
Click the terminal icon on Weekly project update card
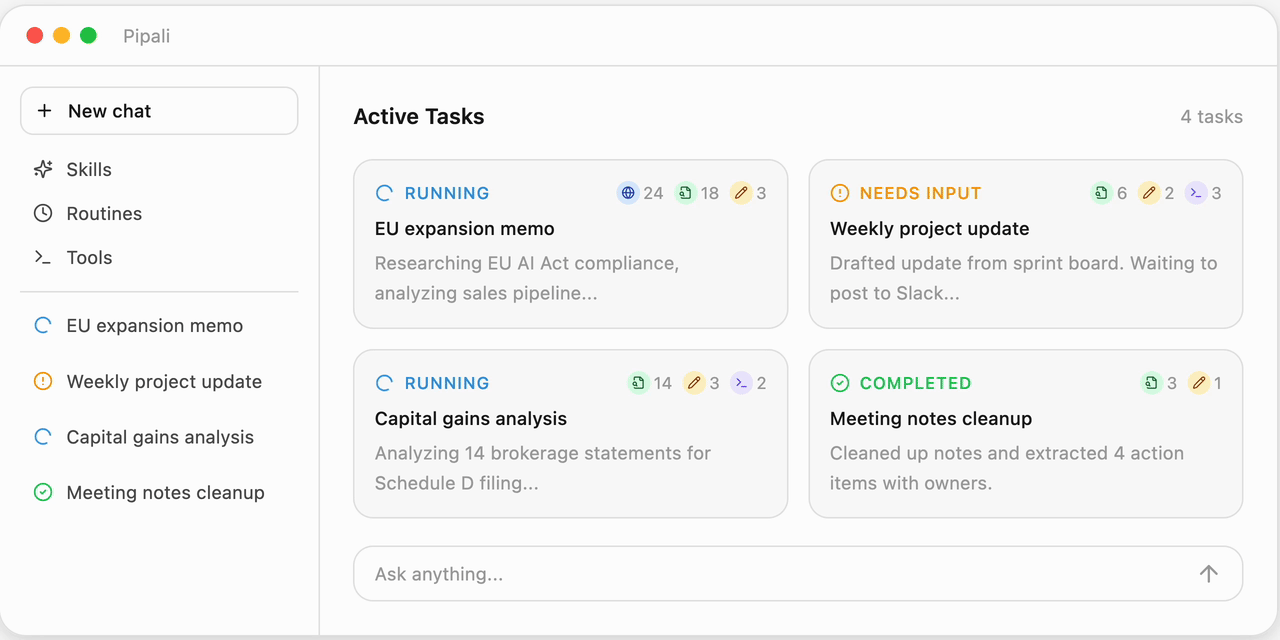tap(1196, 193)
